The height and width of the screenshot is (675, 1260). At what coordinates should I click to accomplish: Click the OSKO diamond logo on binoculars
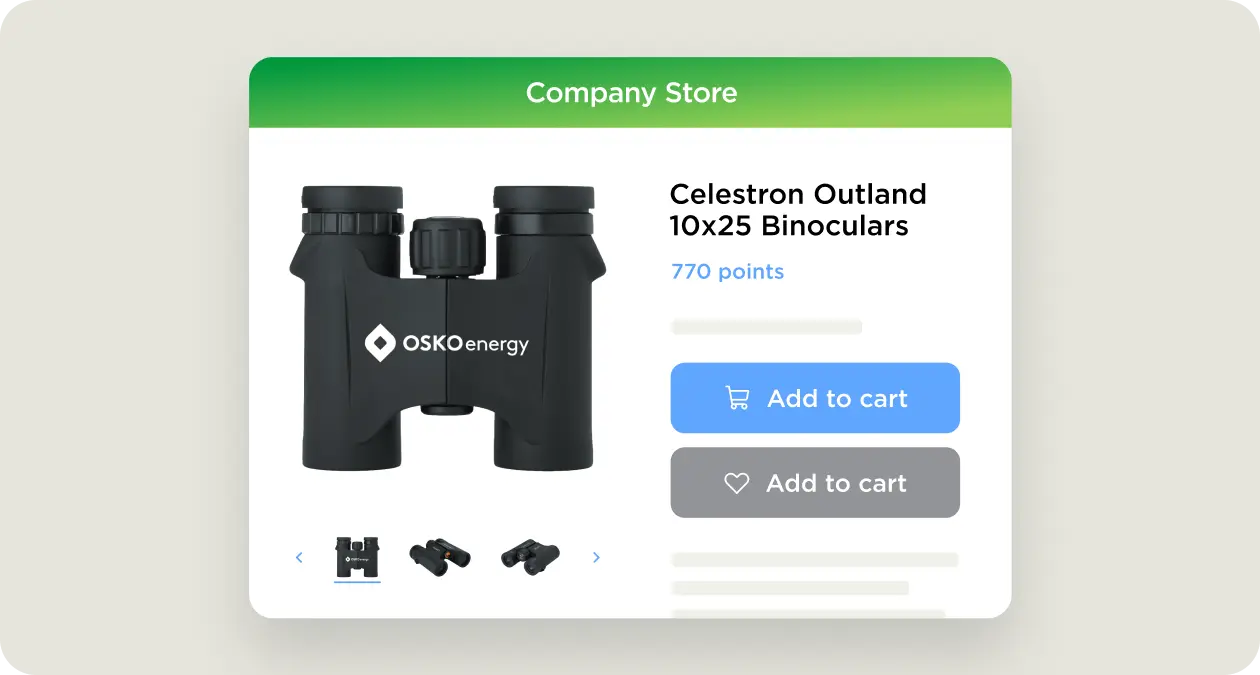point(380,343)
